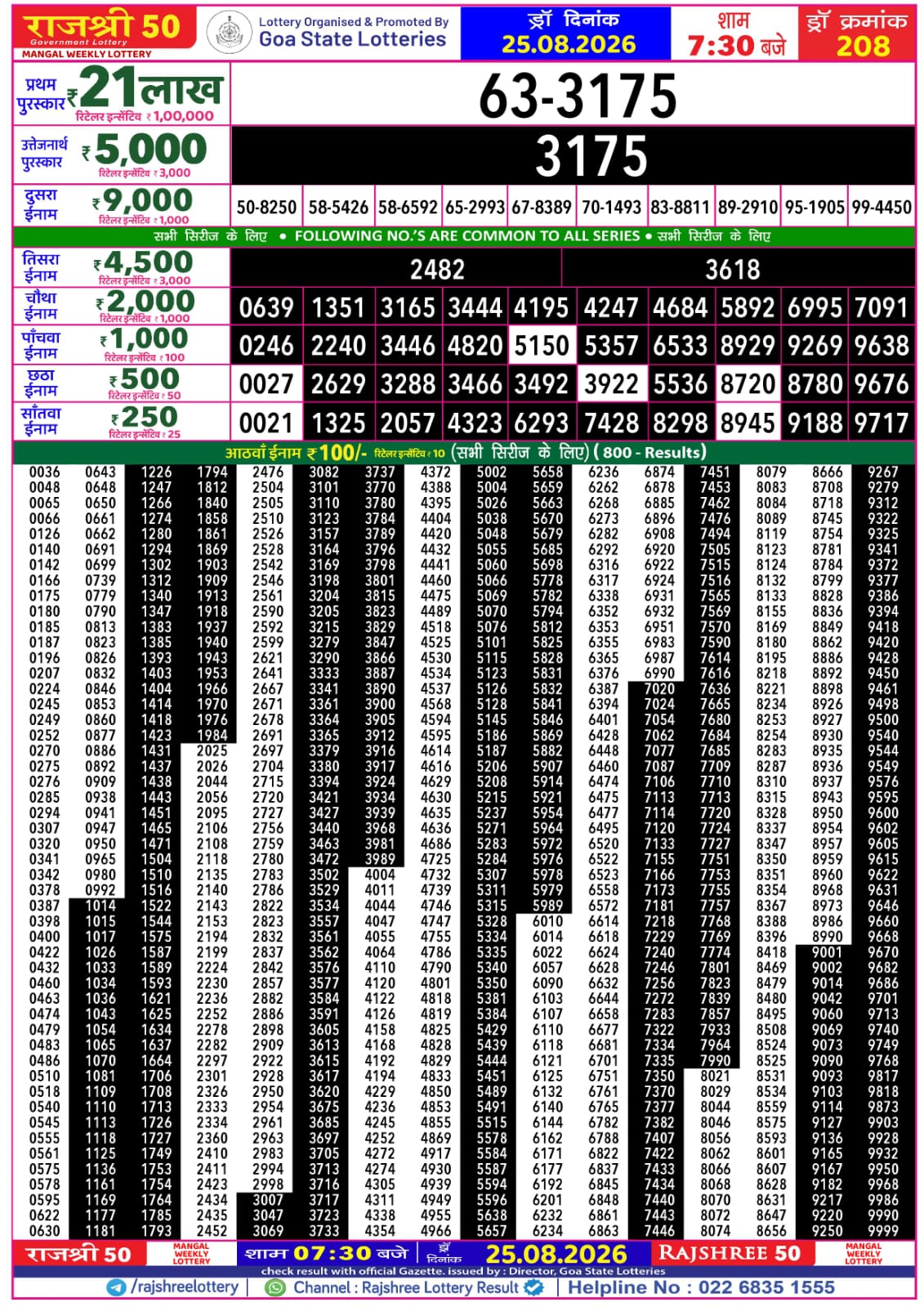Click fifth prize number 0246
Image resolution: width=924 pixels, height=1307 pixels.
tap(266, 346)
